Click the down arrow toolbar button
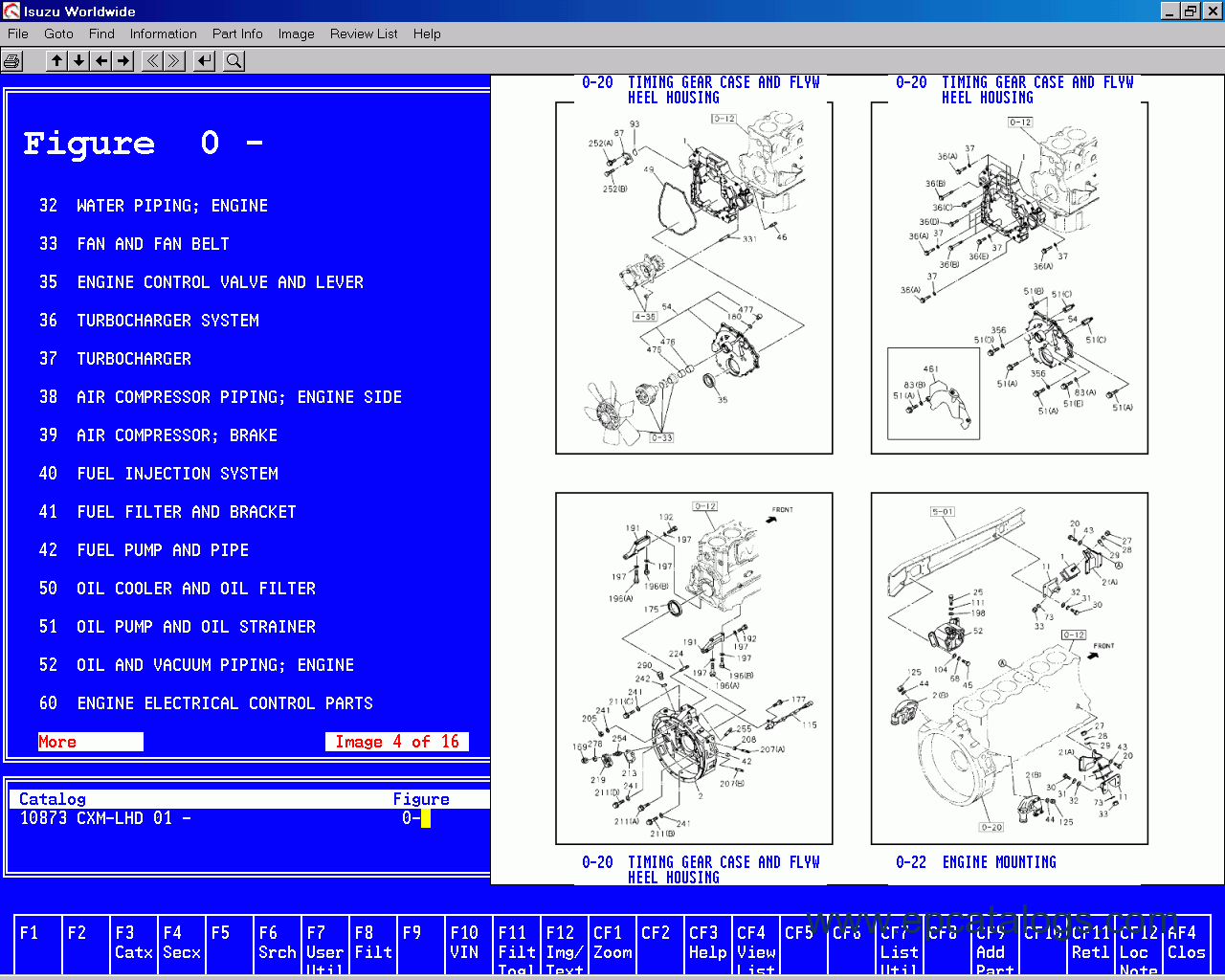The height and width of the screenshot is (980, 1225). point(79,61)
